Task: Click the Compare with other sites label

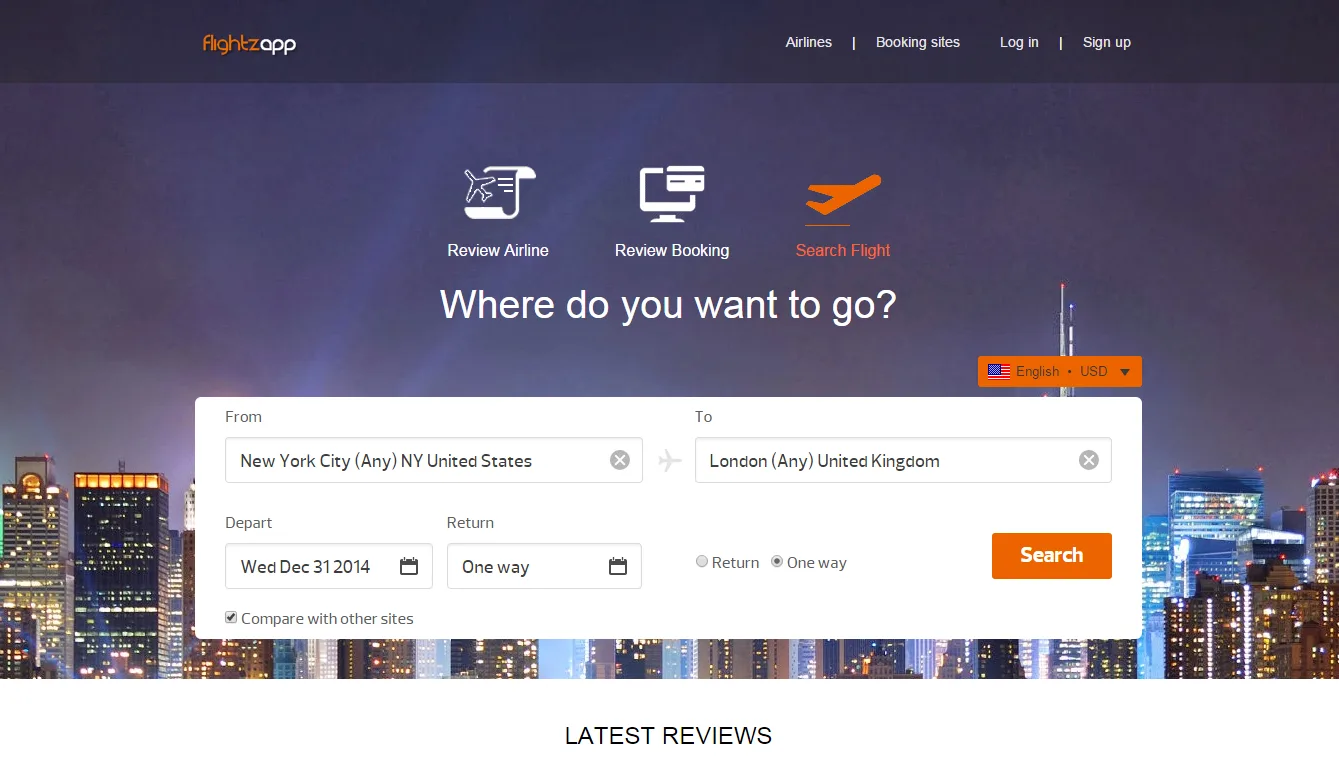Action: pyautogui.click(x=327, y=619)
